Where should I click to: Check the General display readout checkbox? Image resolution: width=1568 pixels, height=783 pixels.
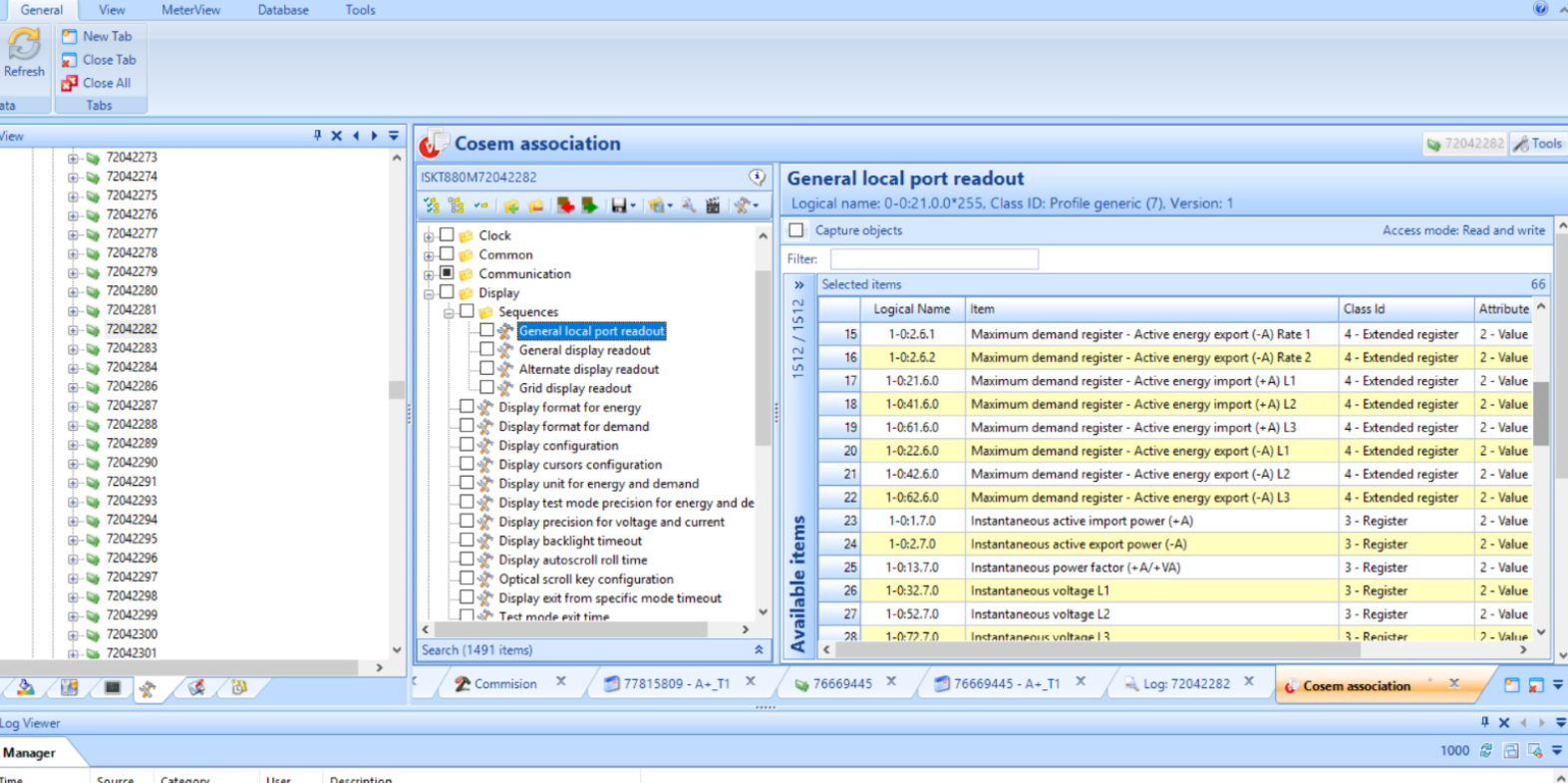(x=486, y=350)
